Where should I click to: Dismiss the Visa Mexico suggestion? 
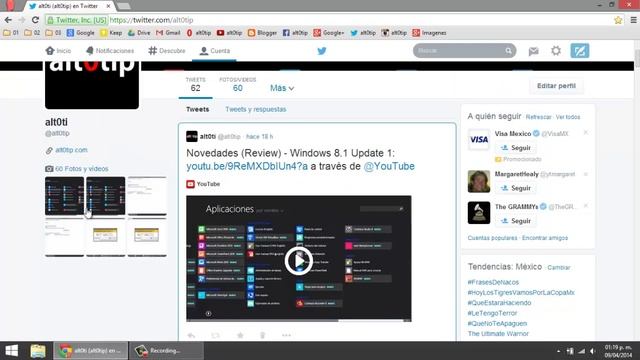coord(586,133)
